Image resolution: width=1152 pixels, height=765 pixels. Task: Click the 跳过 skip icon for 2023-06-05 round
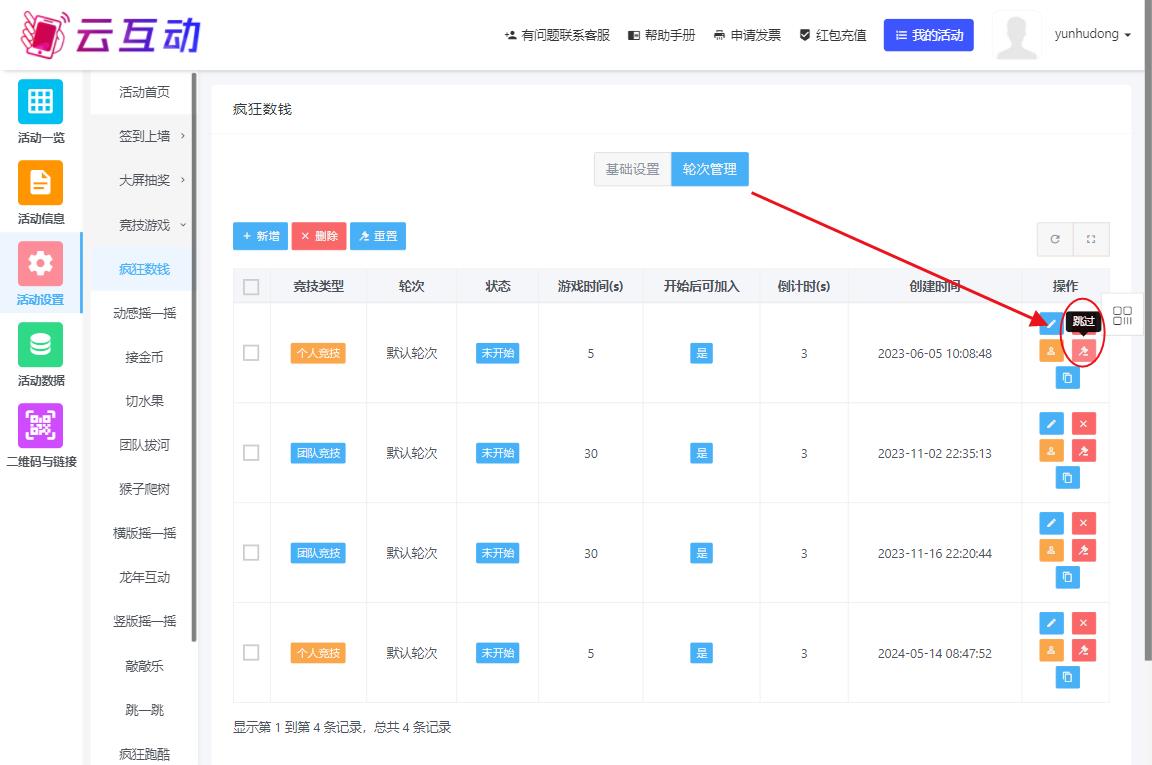(1083, 351)
